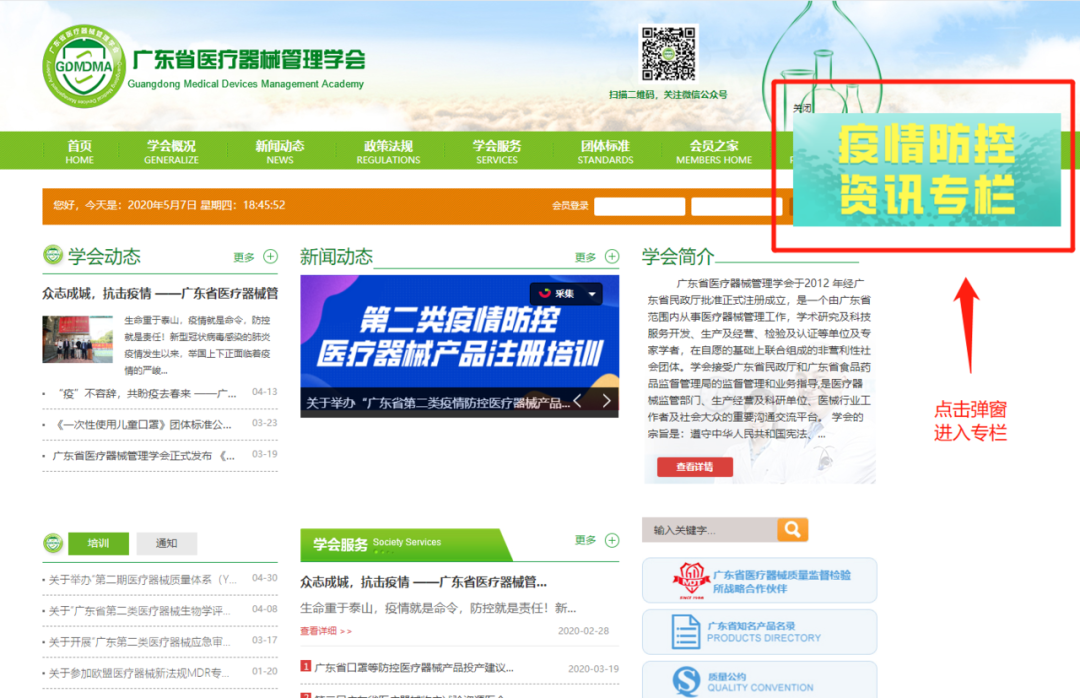Screen dimensions: 1080x698
Task: Open the 政策法规 REGULATIONS menu
Action: [x=388, y=151]
